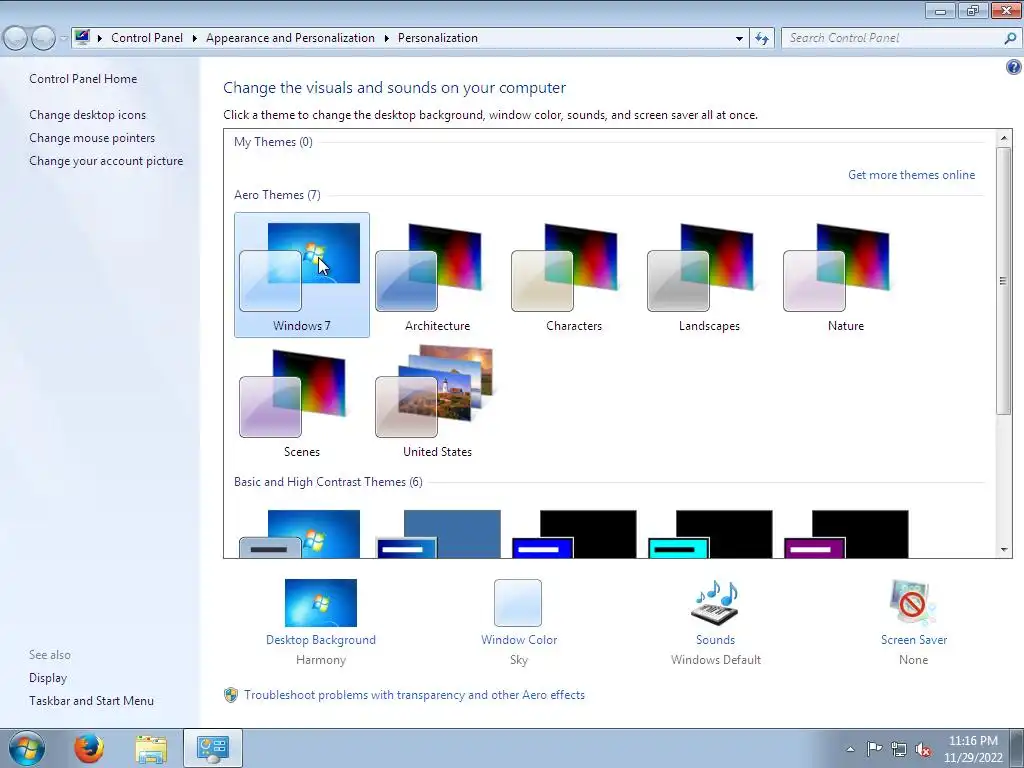Click the address bar location icon
The width and height of the screenshot is (1024, 768).
(x=82, y=37)
